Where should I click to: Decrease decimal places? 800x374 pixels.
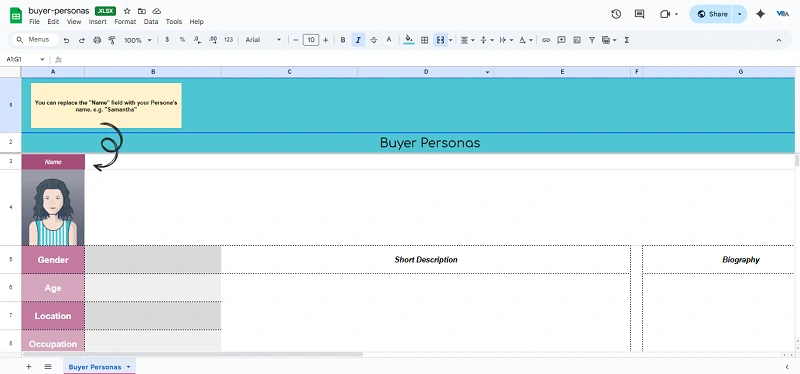197,40
